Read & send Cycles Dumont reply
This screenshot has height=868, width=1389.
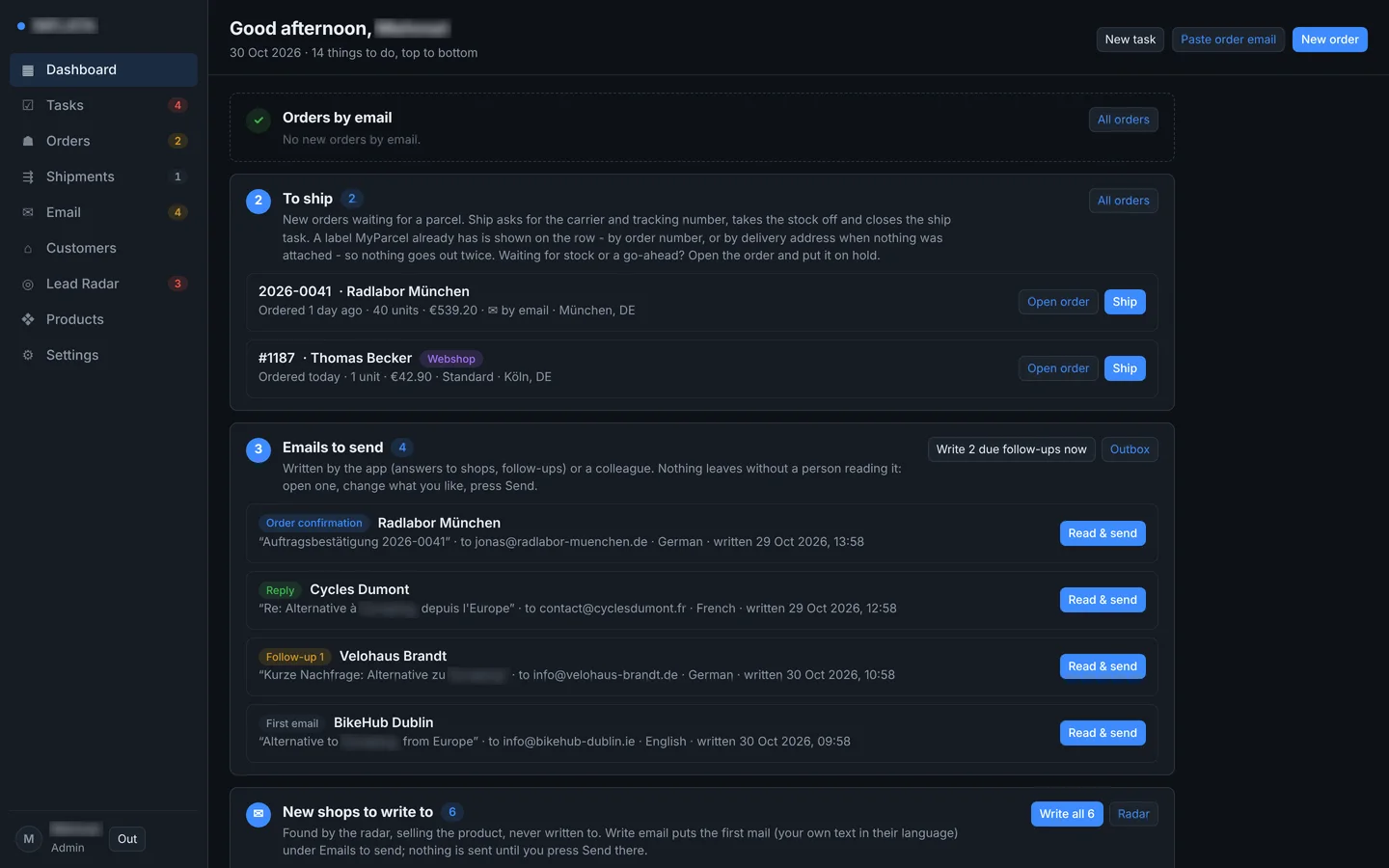point(1103,600)
